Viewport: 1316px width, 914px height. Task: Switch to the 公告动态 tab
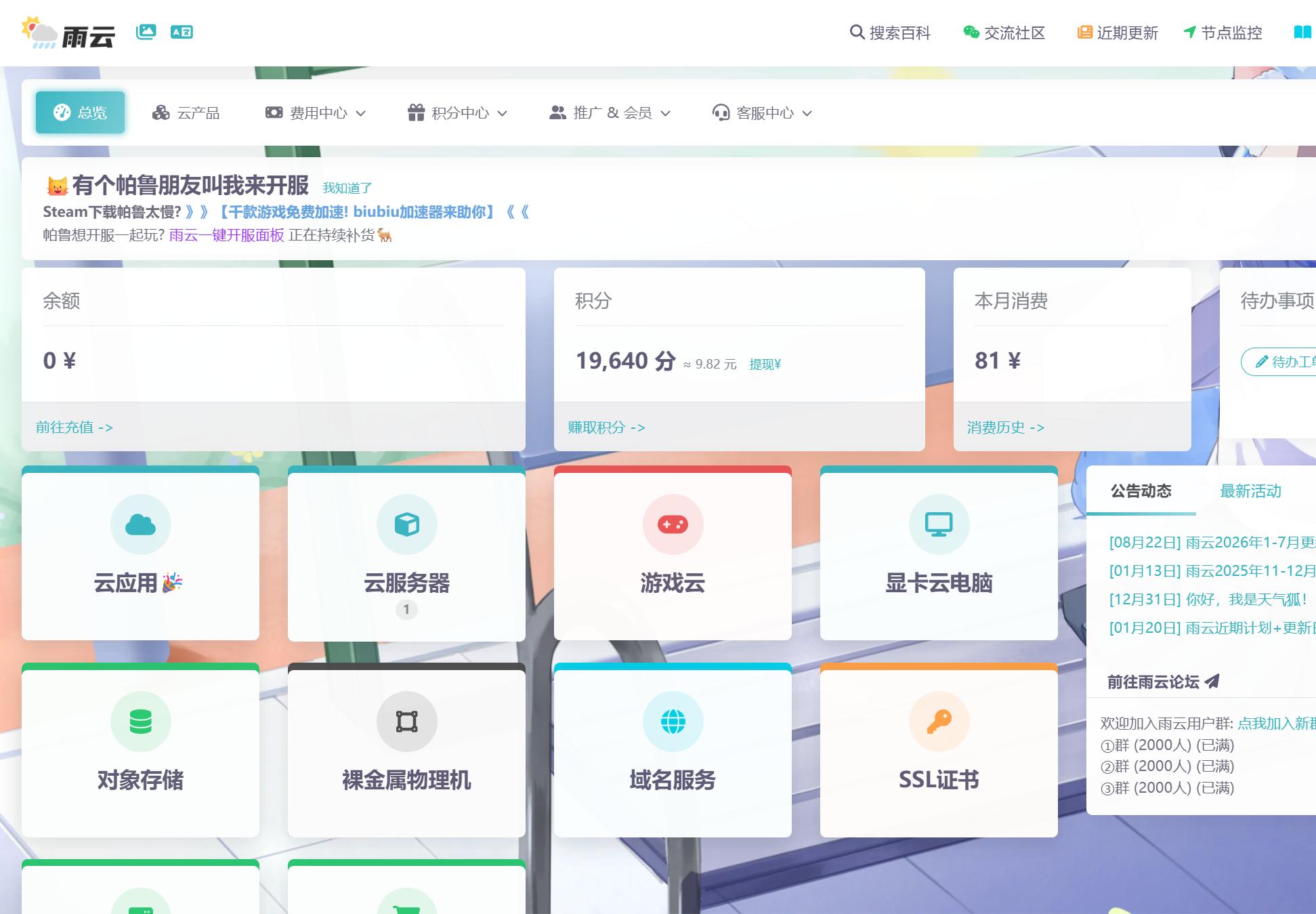[x=1141, y=491]
